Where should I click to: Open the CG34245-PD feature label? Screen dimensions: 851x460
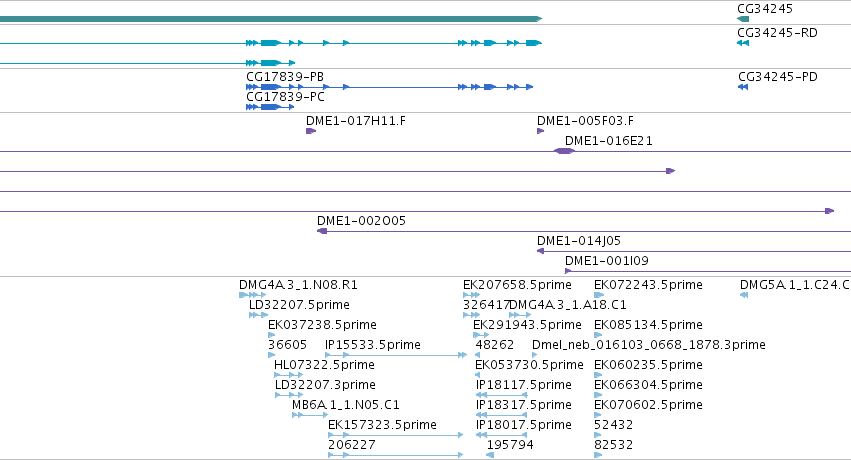point(778,76)
